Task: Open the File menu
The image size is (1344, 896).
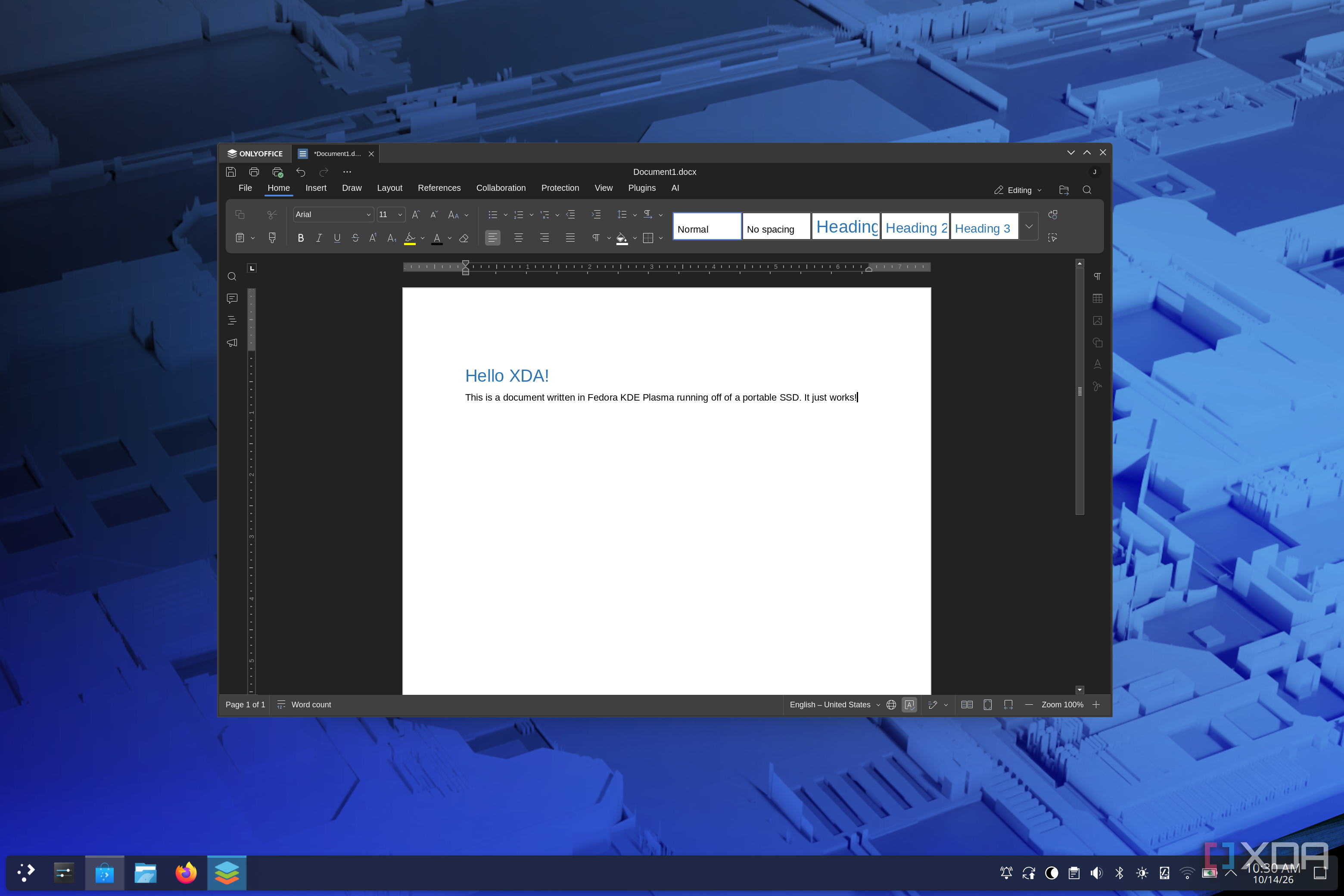Action: coord(245,188)
